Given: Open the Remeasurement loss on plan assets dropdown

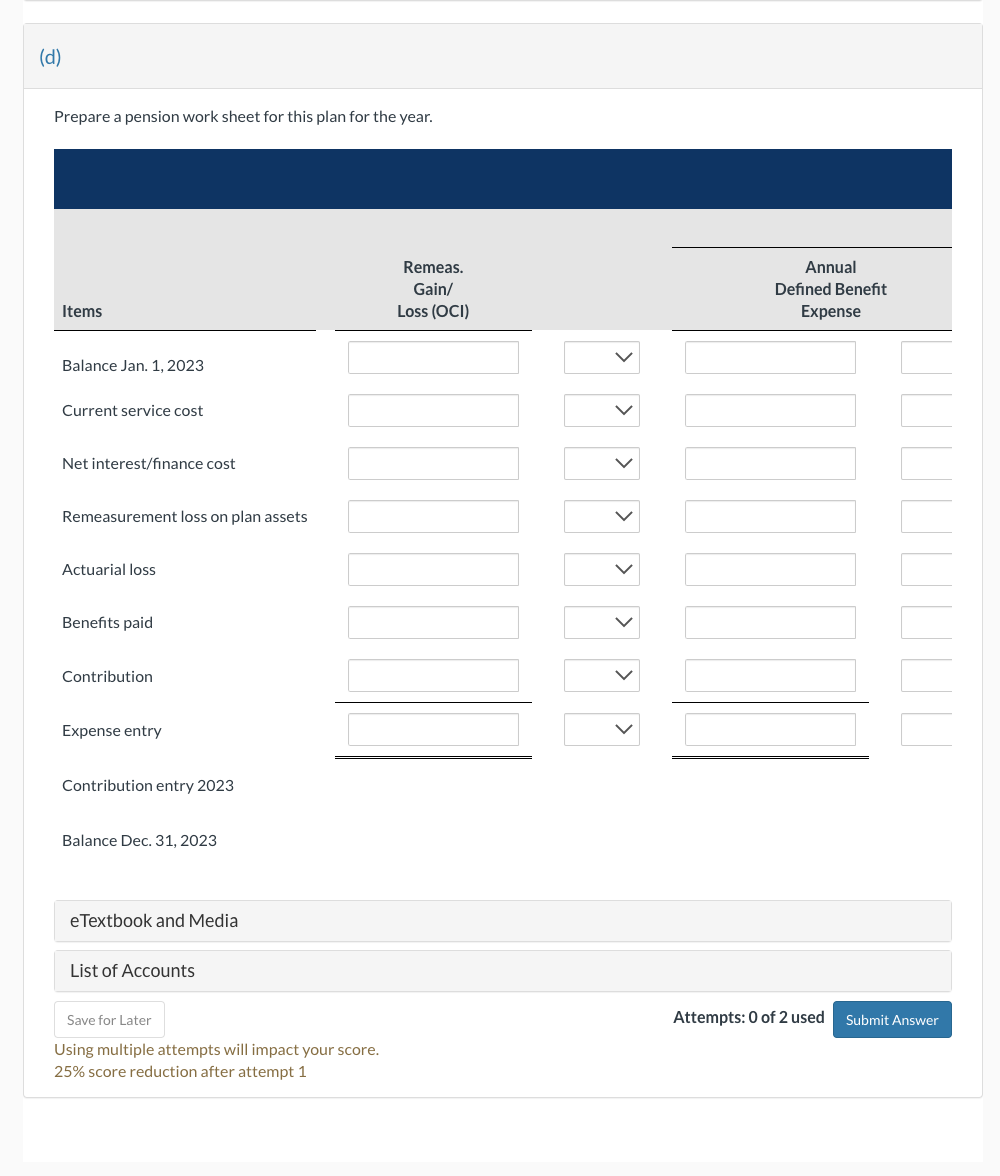Looking at the screenshot, I should pyautogui.click(x=601, y=516).
